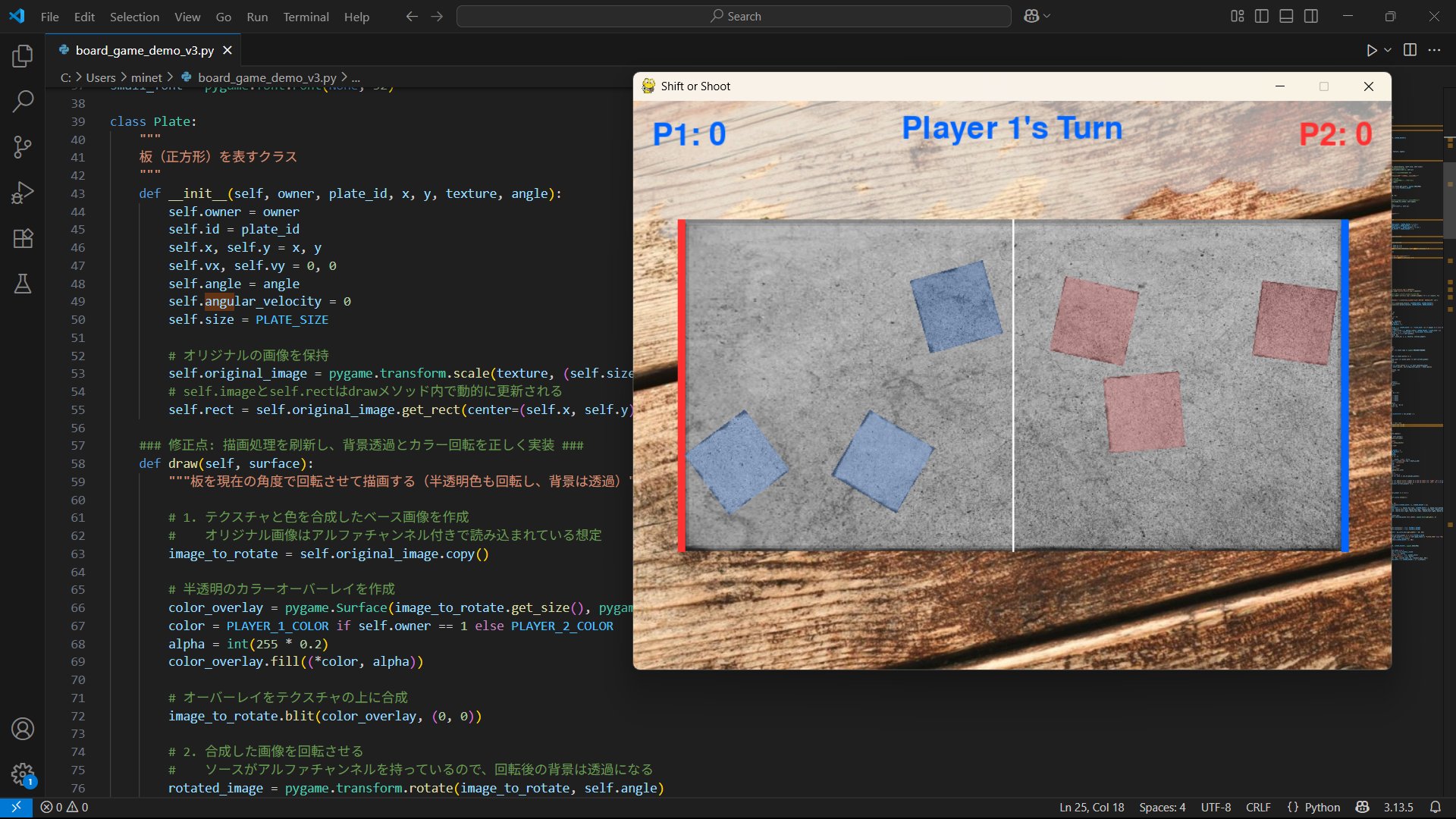Toggle the Secondary Side Bar layout
The height and width of the screenshot is (819, 1456).
click(1311, 16)
